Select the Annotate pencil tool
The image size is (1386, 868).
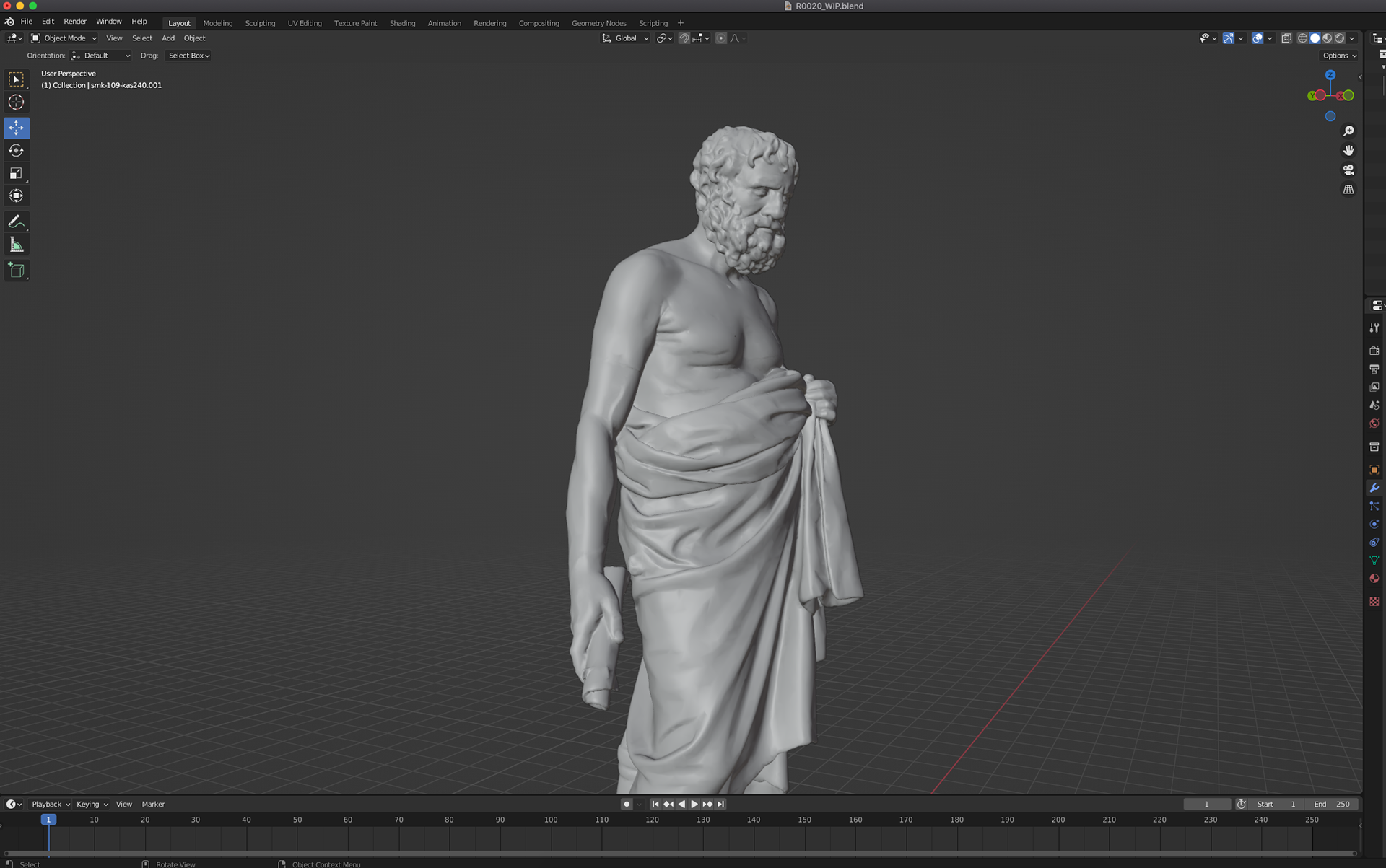point(16,222)
